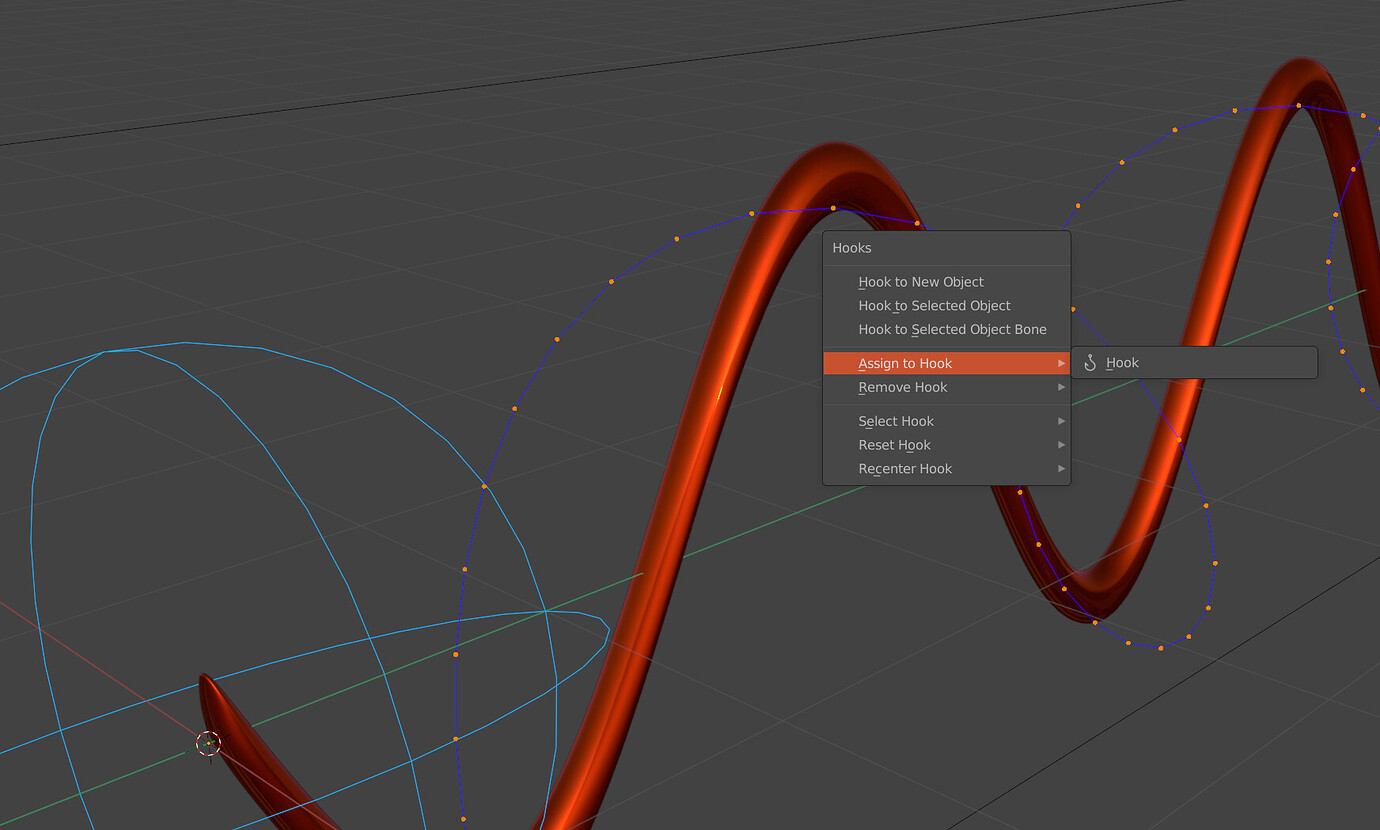
Task: Expand the 'Select Hook' submenu arrow
Action: click(1061, 421)
